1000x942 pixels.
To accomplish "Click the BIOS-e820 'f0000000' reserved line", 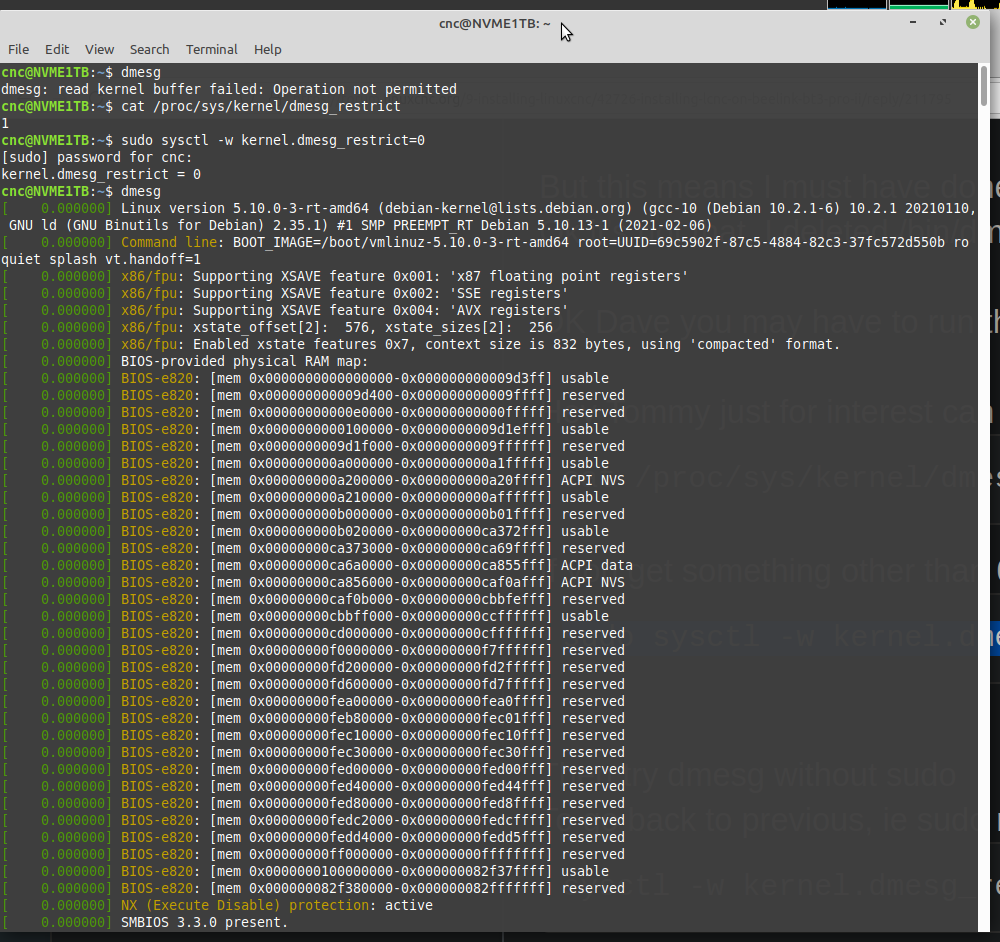I will [313, 651].
